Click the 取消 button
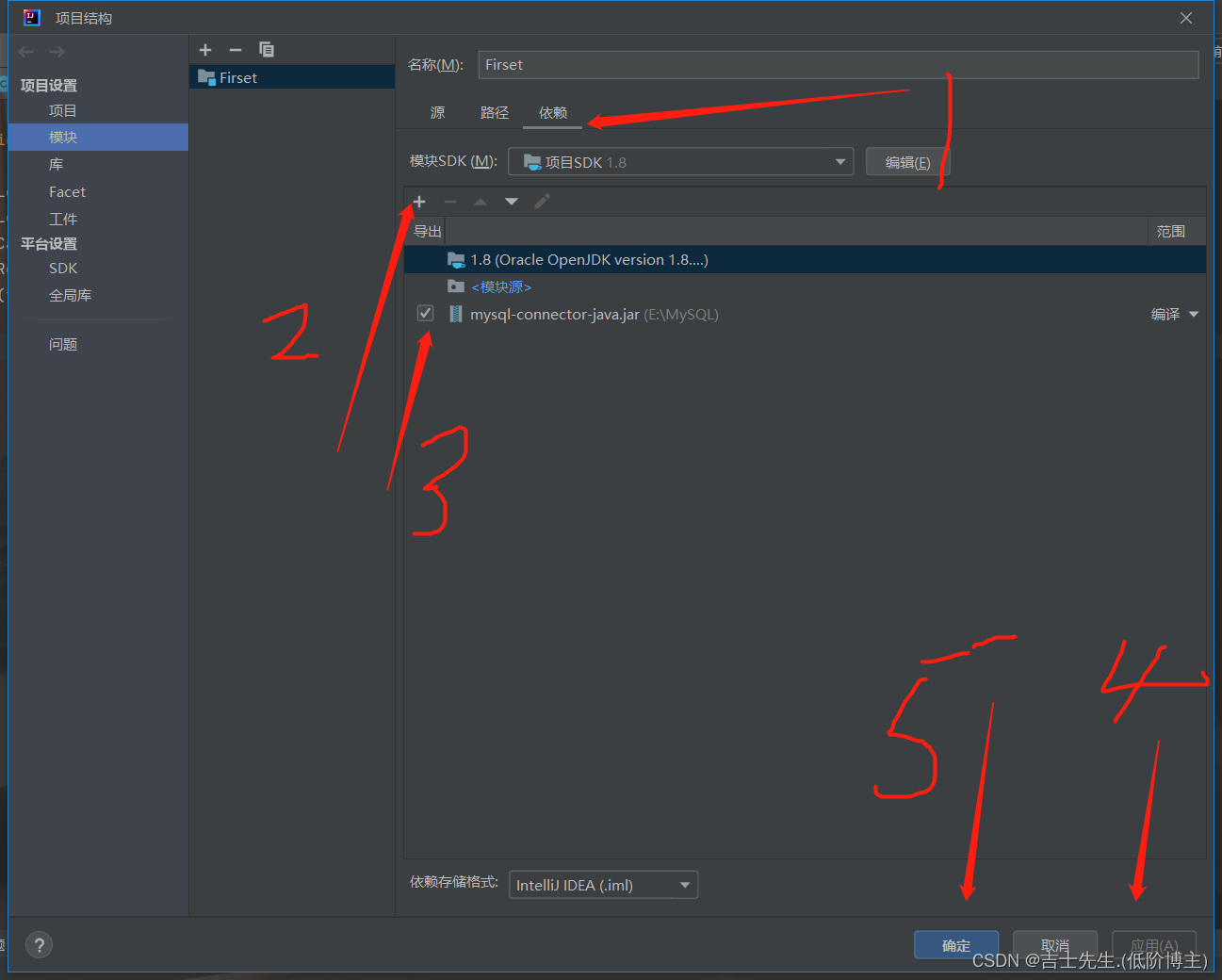Screen dimensions: 1222x980 pyautogui.click(x=1055, y=945)
